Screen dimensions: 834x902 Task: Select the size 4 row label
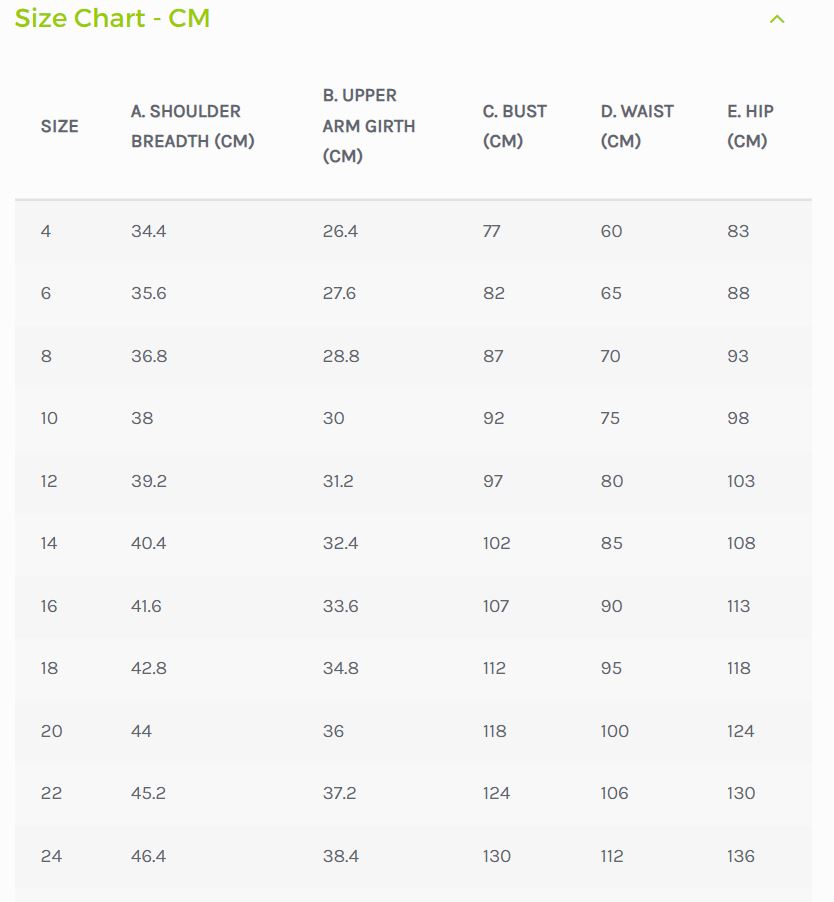click(x=46, y=231)
